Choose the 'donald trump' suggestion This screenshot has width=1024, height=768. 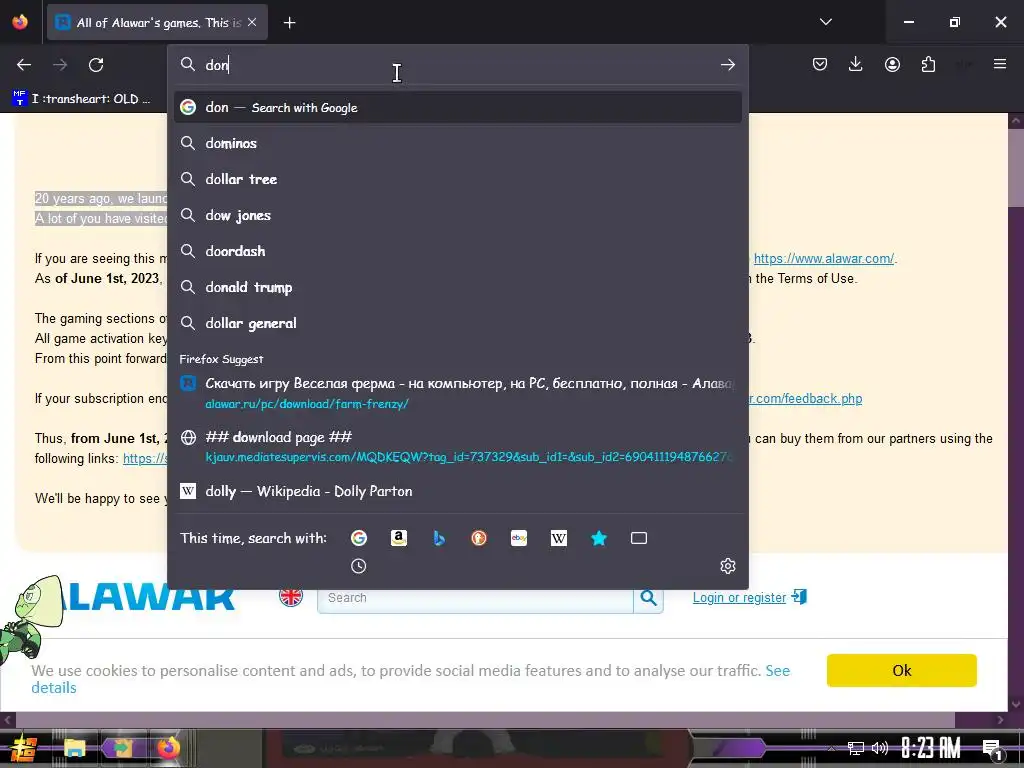pos(458,287)
